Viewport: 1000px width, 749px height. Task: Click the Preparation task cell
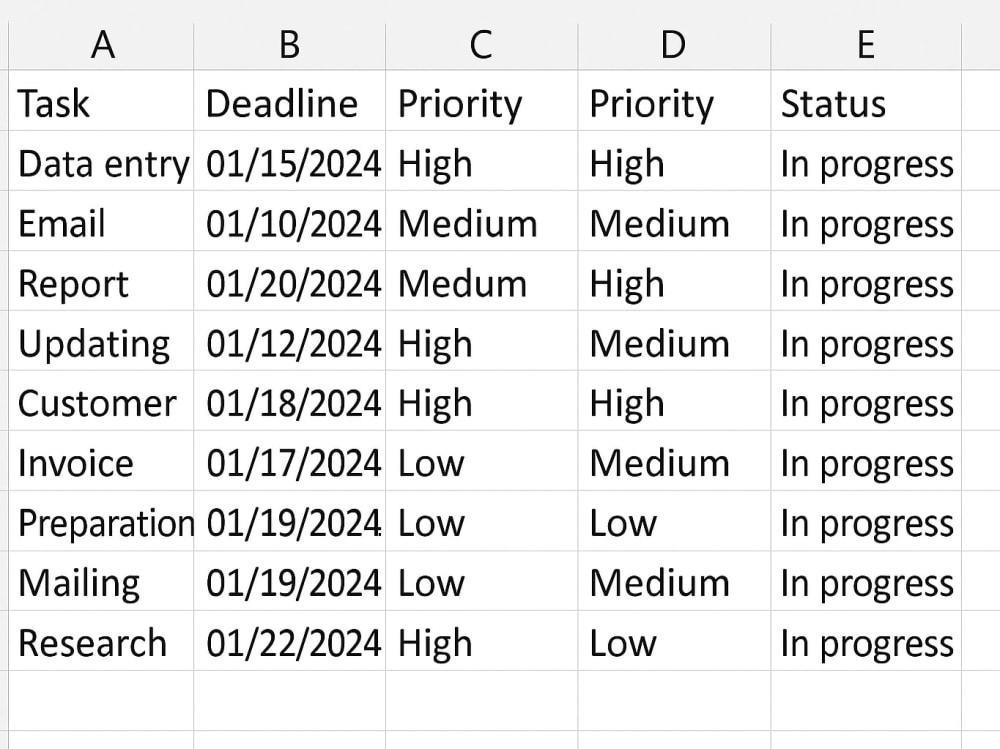click(101, 521)
